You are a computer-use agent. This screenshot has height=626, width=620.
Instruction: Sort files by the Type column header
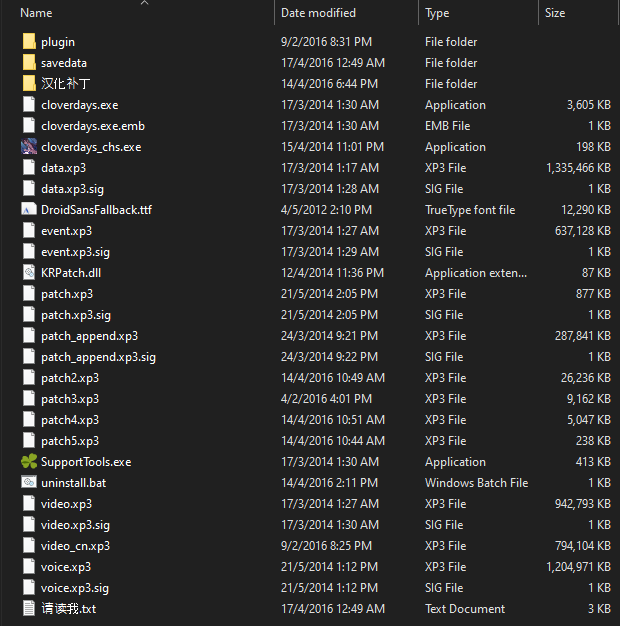(x=437, y=13)
